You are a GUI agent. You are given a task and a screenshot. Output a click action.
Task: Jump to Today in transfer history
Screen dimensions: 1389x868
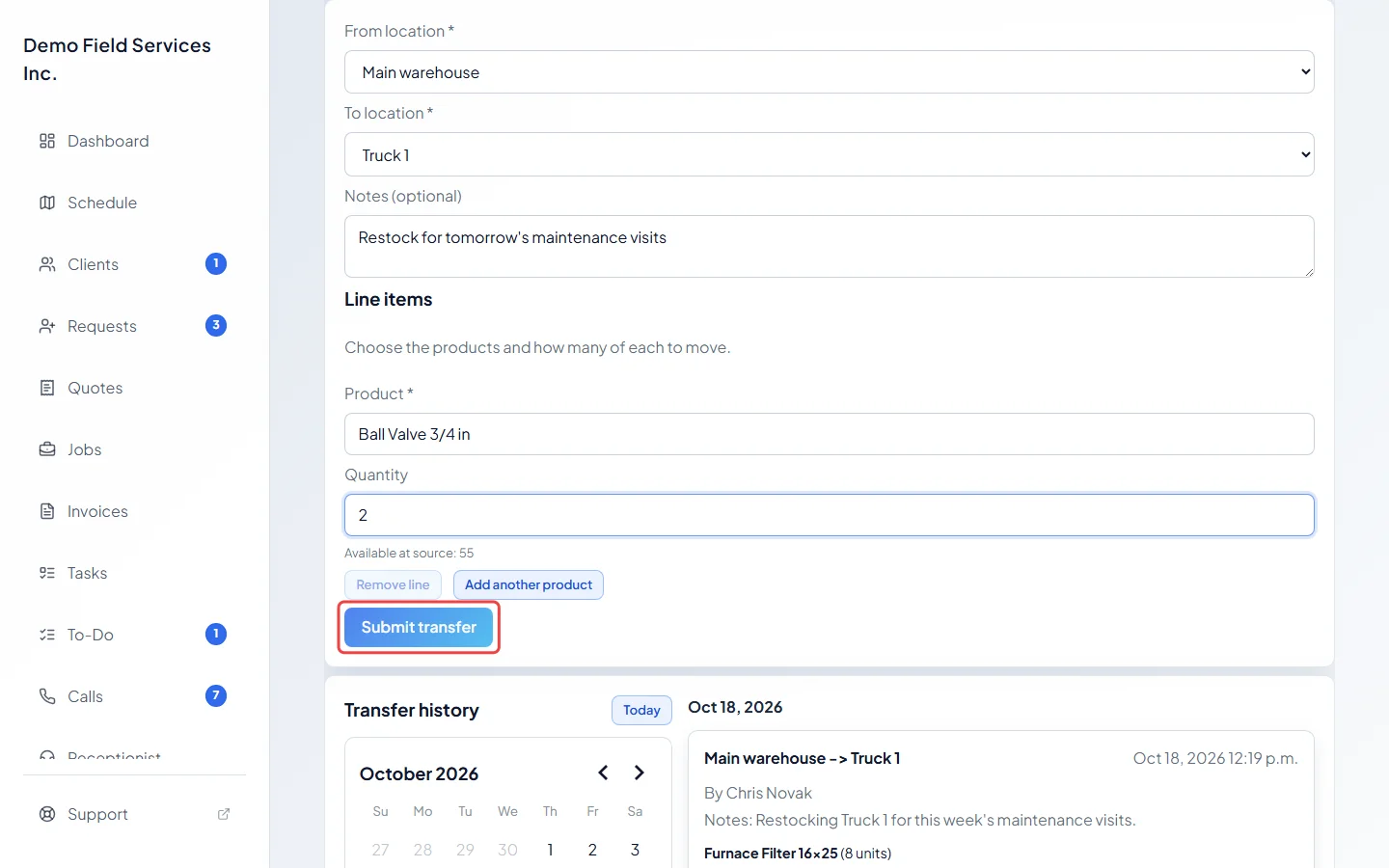[x=641, y=710]
